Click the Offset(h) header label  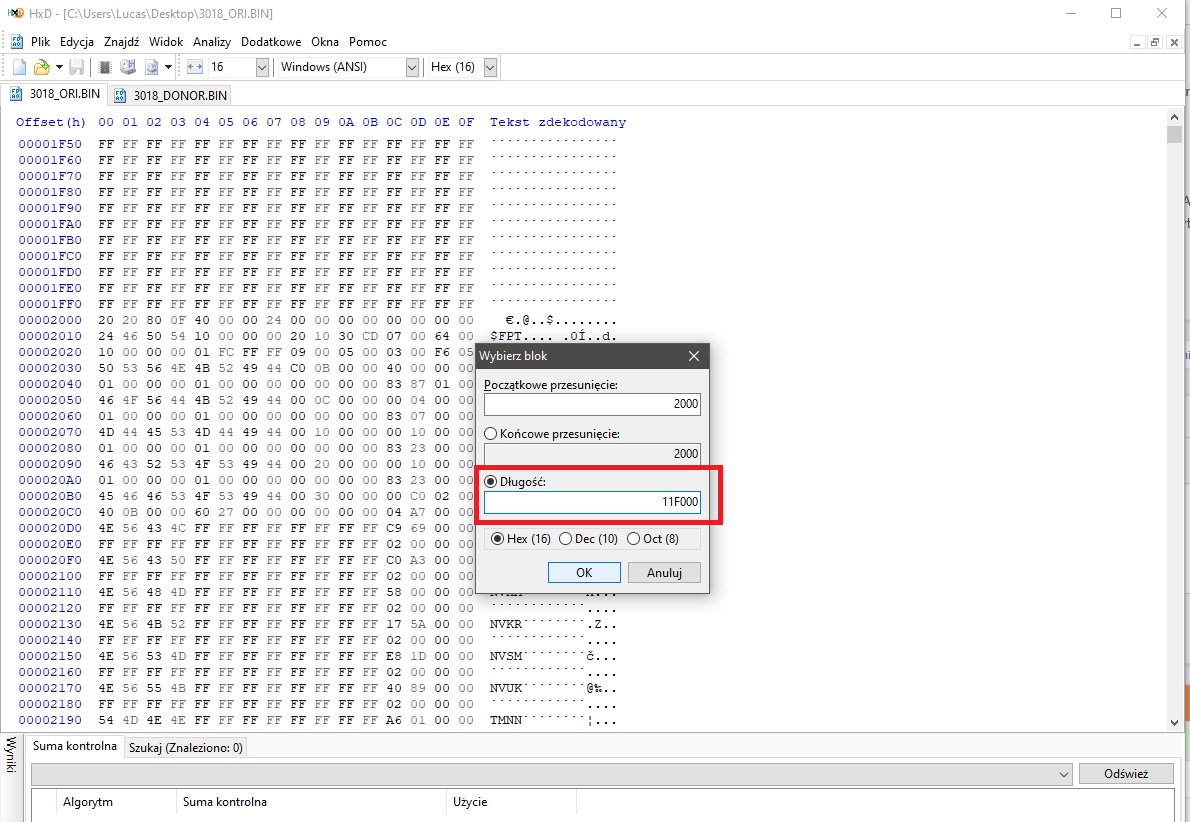pyautogui.click(x=51, y=122)
